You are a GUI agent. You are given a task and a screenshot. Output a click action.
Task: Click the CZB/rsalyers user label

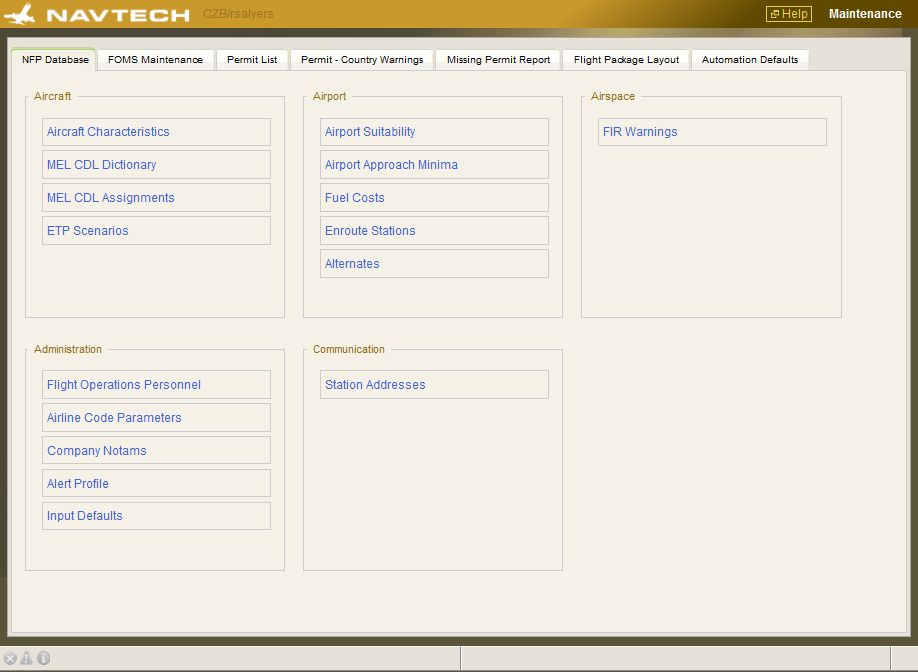point(238,14)
